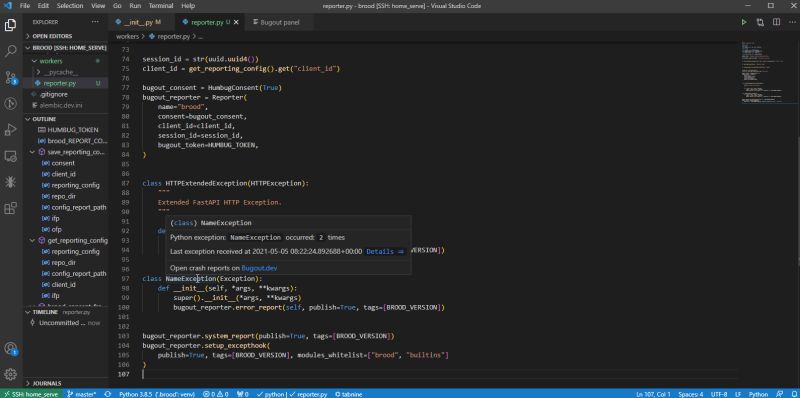Open the Search view in activity bar
This screenshot has height=398, width=800.
11,51
